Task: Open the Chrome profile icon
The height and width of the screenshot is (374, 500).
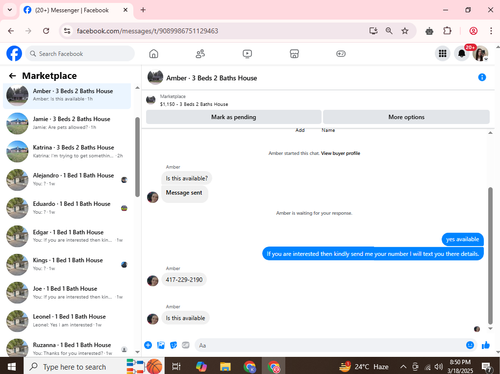Action: (x=473, y=31)
